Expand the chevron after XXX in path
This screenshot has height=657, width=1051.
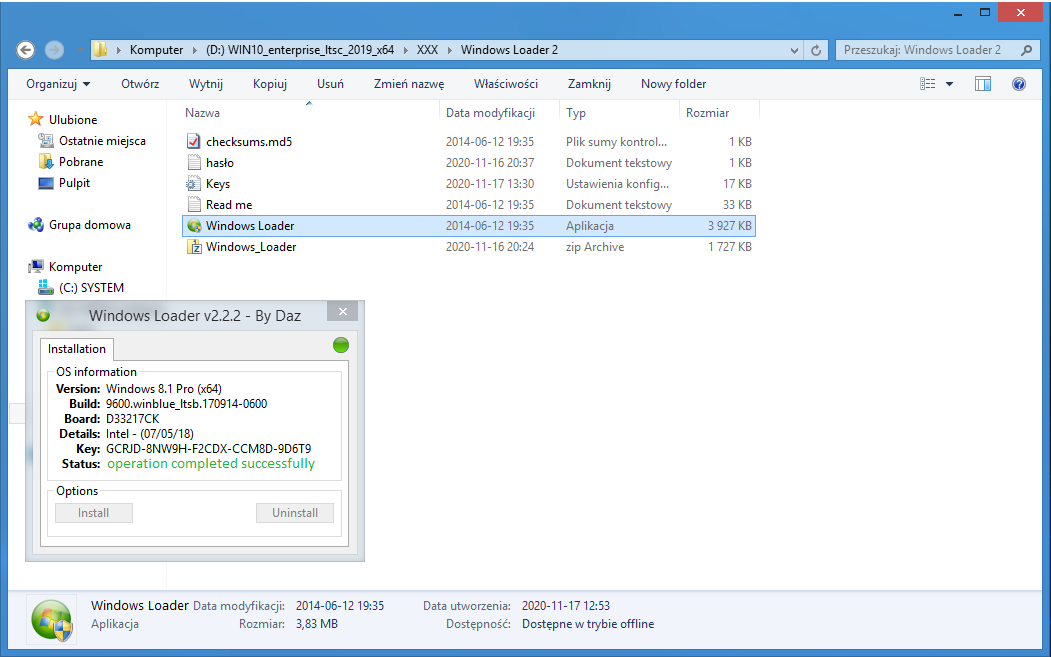(x=449, y=50)
